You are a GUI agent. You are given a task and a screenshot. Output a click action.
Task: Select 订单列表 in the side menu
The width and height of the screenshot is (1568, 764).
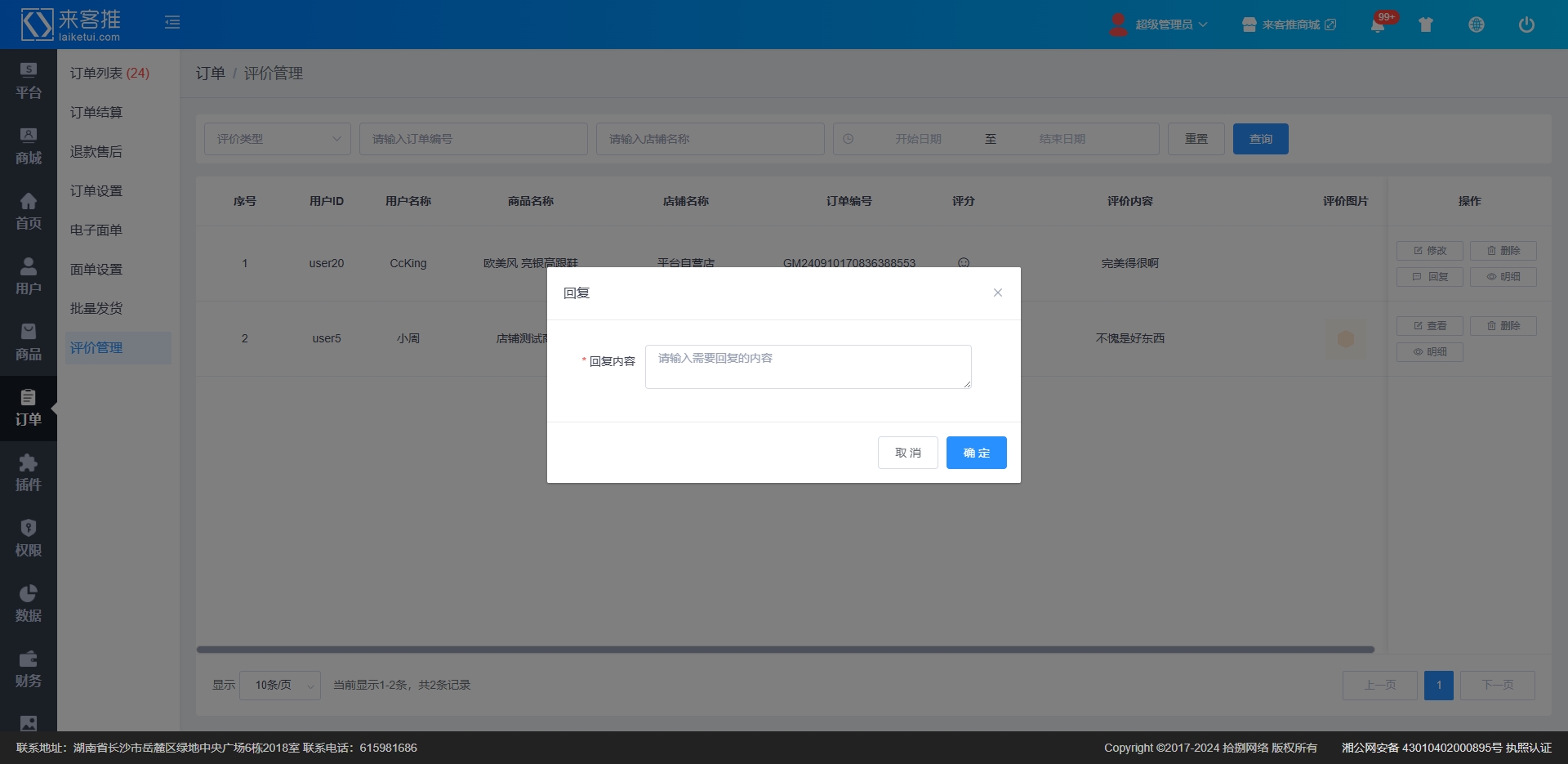click(109, 74)
